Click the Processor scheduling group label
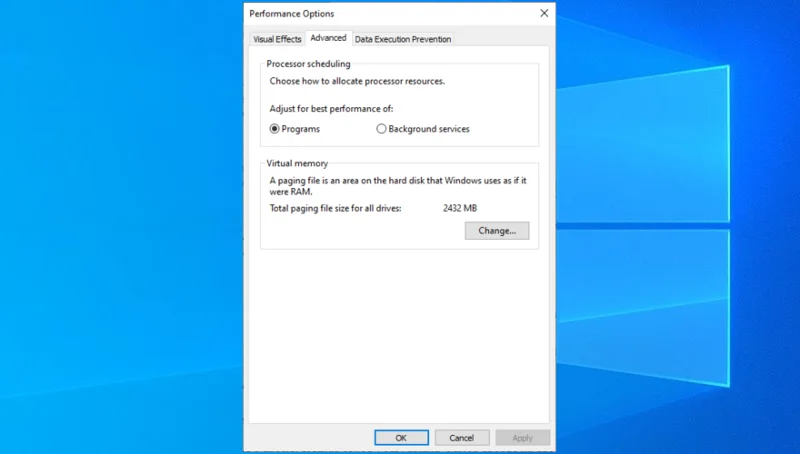 (308, 64)
